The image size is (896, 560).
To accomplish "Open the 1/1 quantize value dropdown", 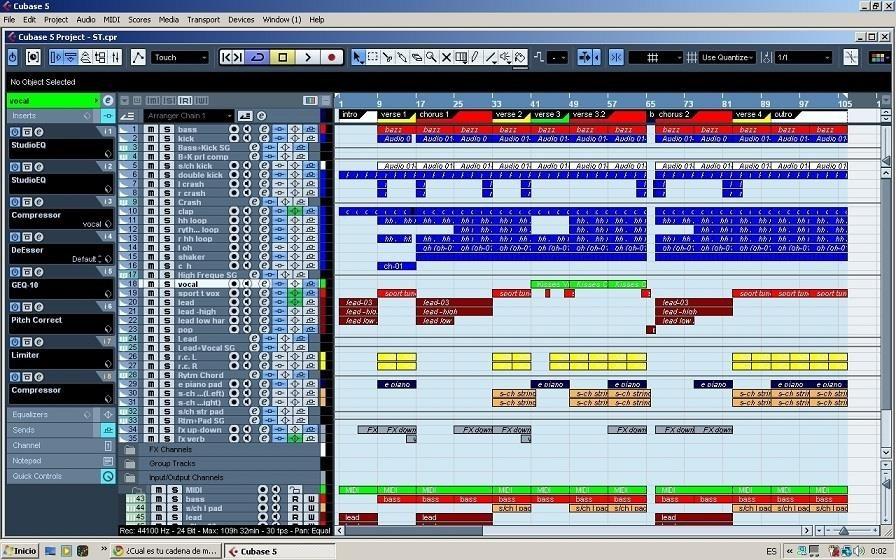I will [x=803, y=57].
